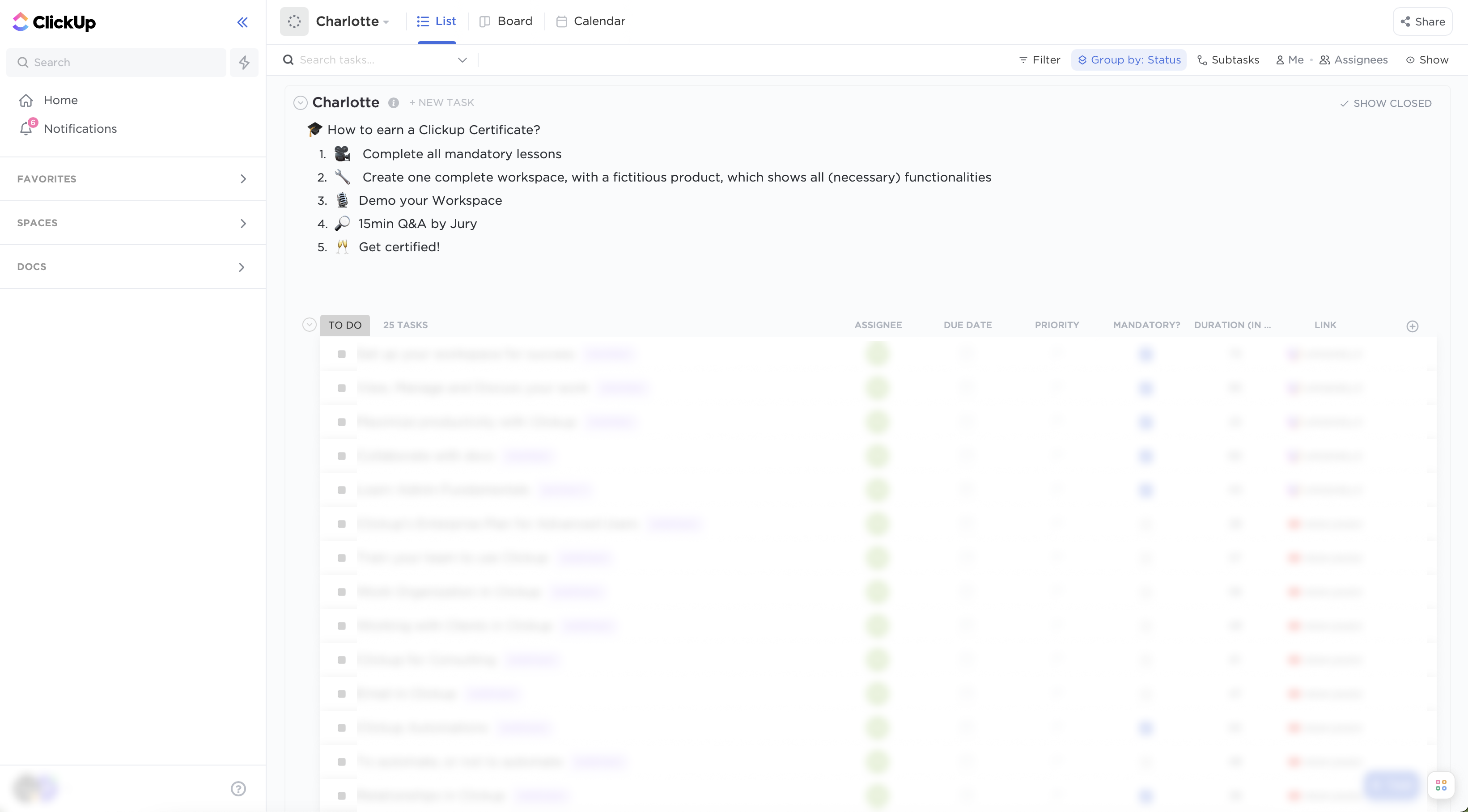Click the first task's status square
The height and width of the screenshot is (812, 1468).
(x=341, y=354)
